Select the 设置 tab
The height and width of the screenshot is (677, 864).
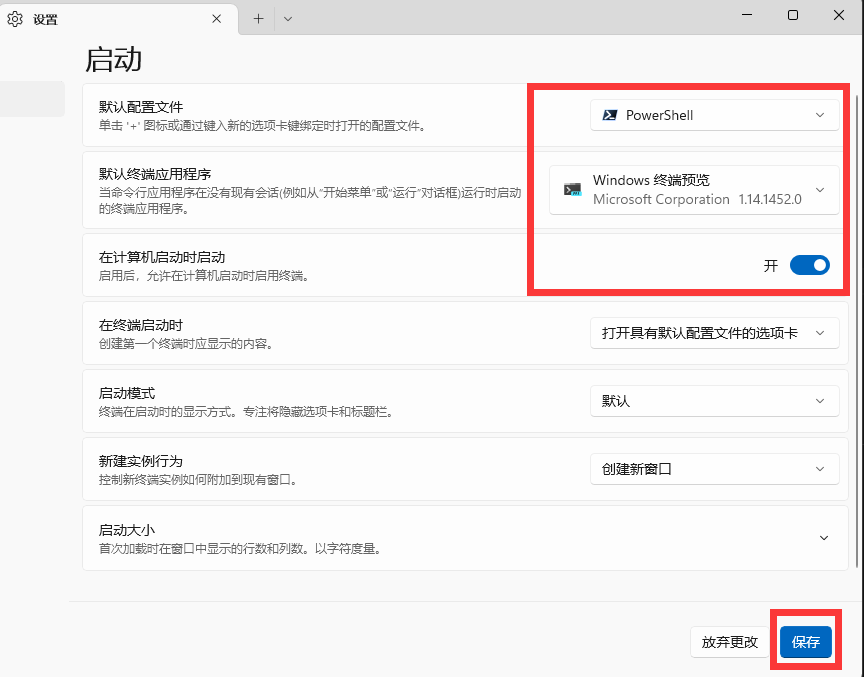(119, 19)
